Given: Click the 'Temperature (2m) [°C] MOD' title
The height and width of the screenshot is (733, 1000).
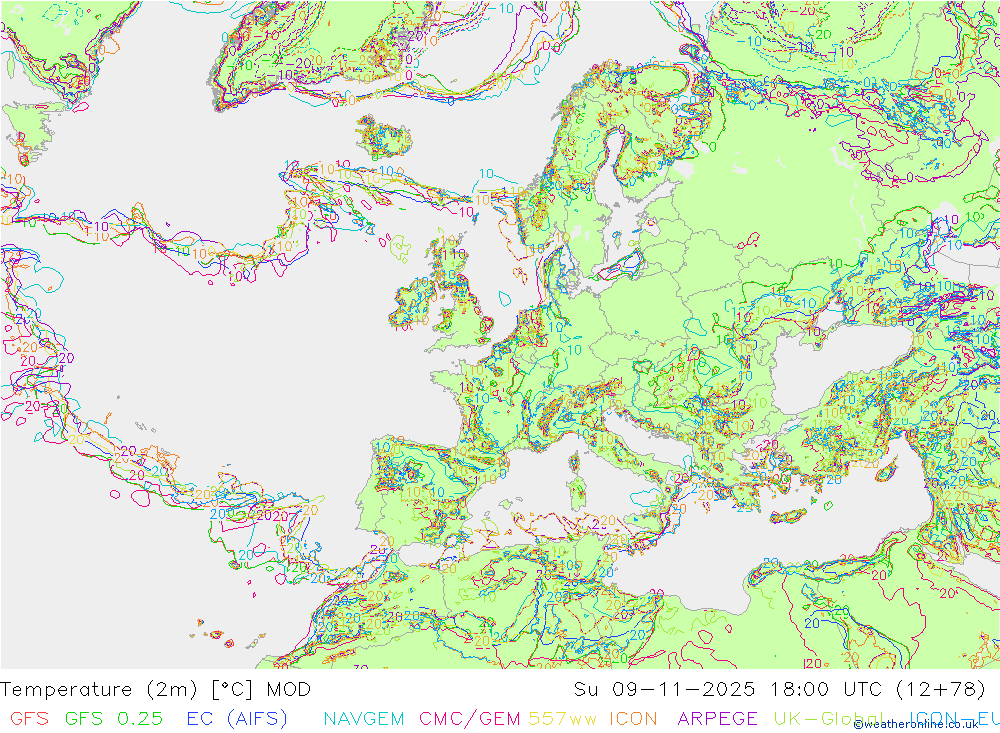Looking at the screenshot, I should (156, 689).
